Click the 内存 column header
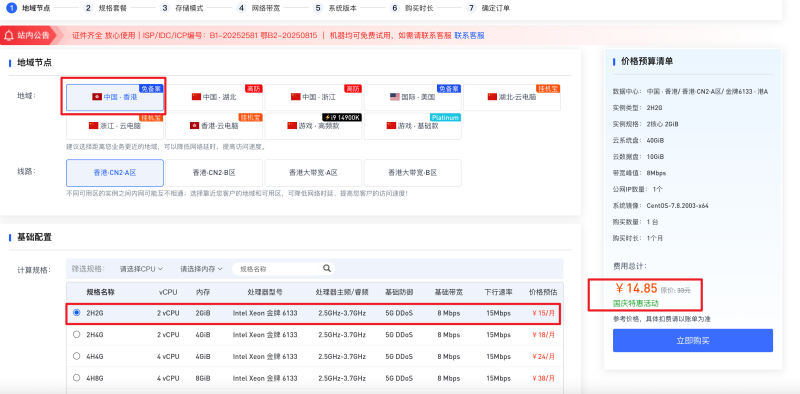This screenshot has height=394, width=800. tap(203, 292)
